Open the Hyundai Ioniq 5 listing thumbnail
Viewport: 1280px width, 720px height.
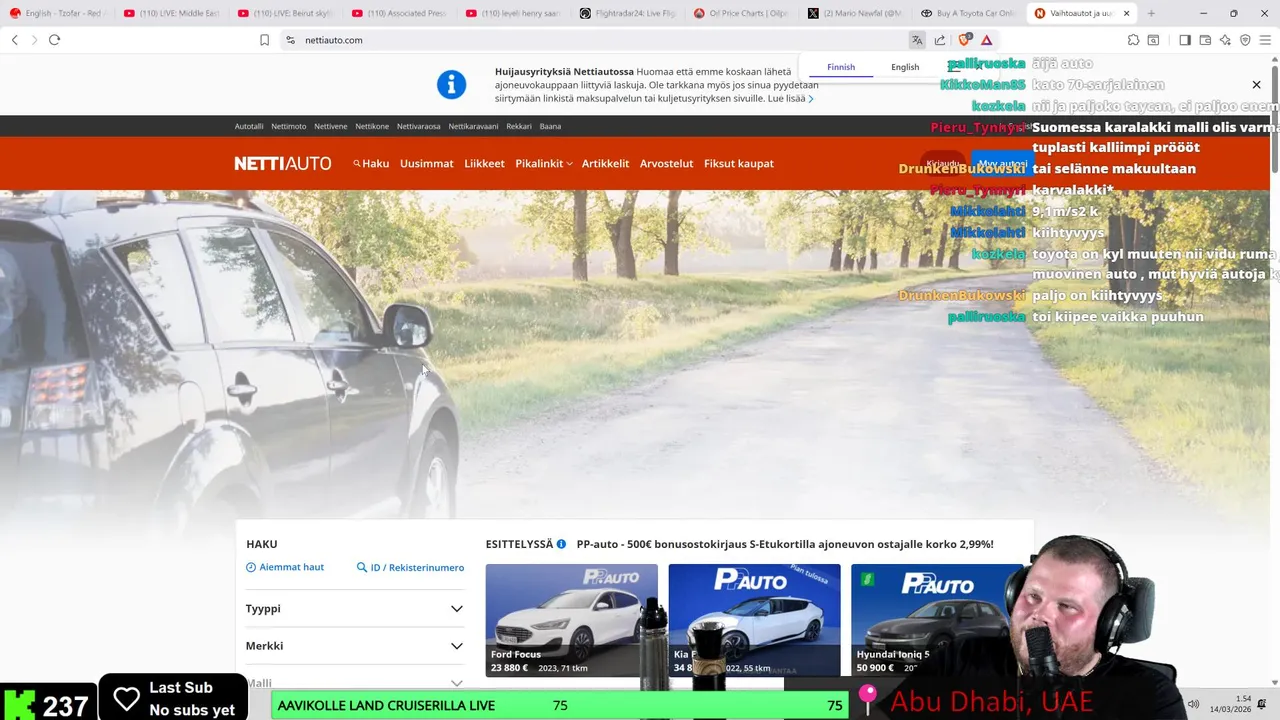pos(937,620)
